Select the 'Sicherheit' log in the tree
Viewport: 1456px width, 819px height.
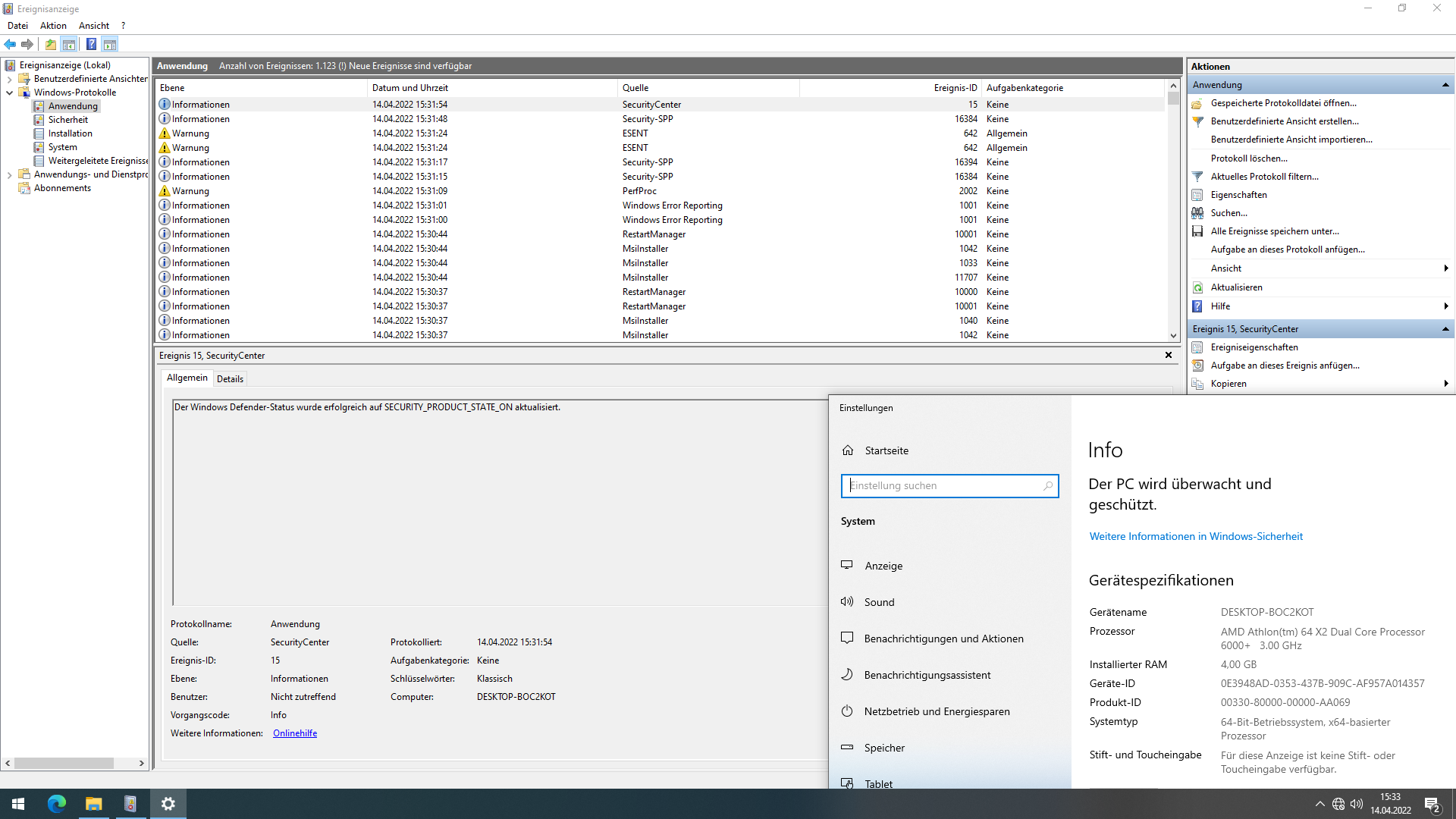(67, 119)
